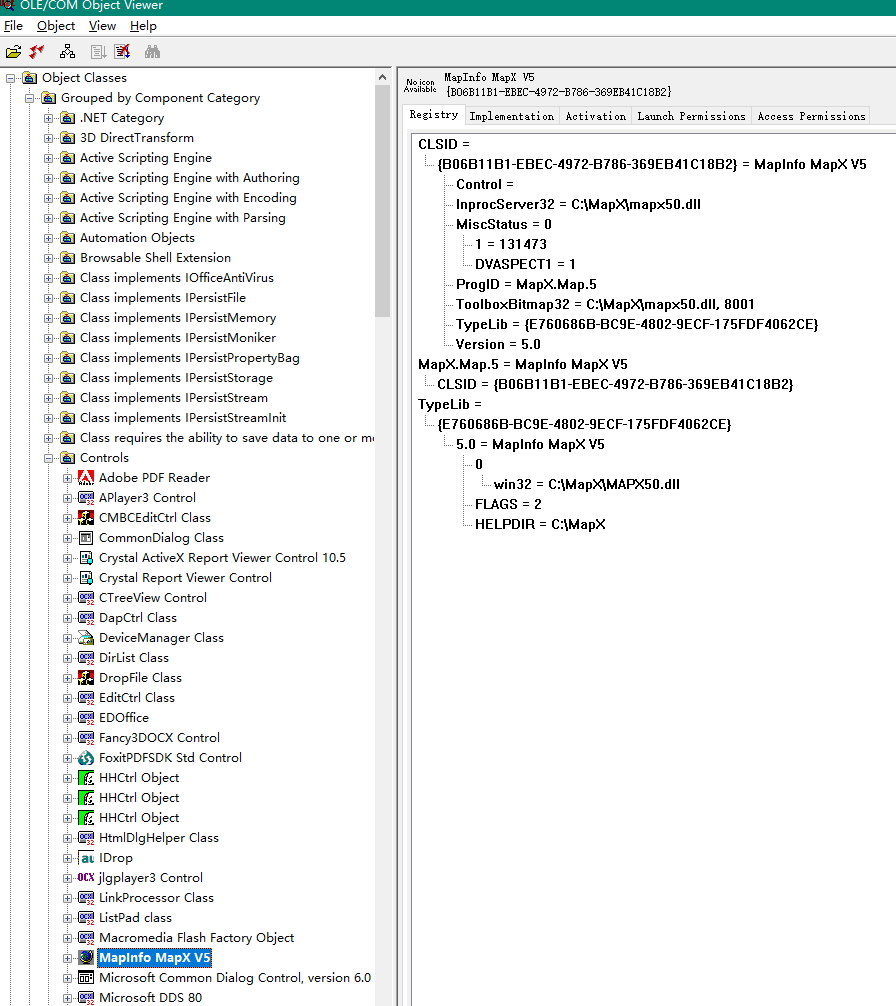The image size is (896, 1006).
Task: Collapse Grouped by Component Category node
Action: pyautogui.click(x=30, y=98)
